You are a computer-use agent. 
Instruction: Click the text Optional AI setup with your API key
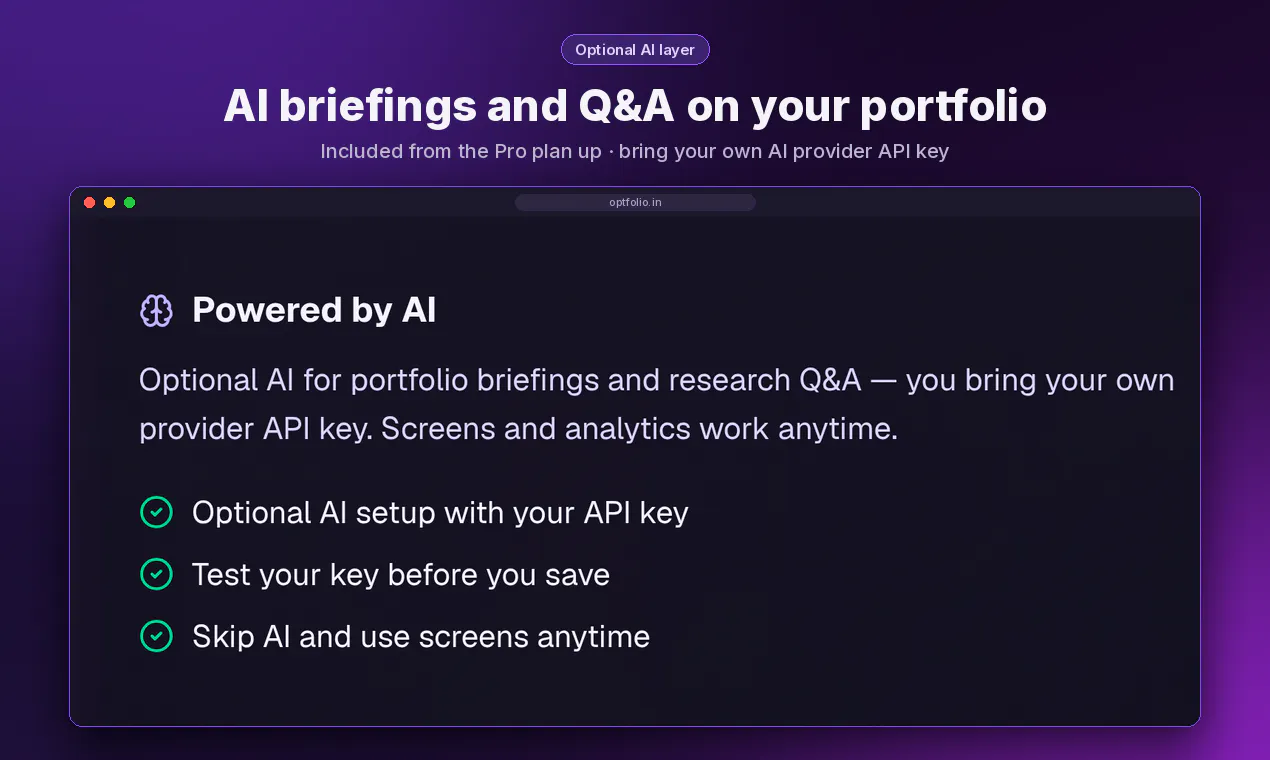[440, 513]
